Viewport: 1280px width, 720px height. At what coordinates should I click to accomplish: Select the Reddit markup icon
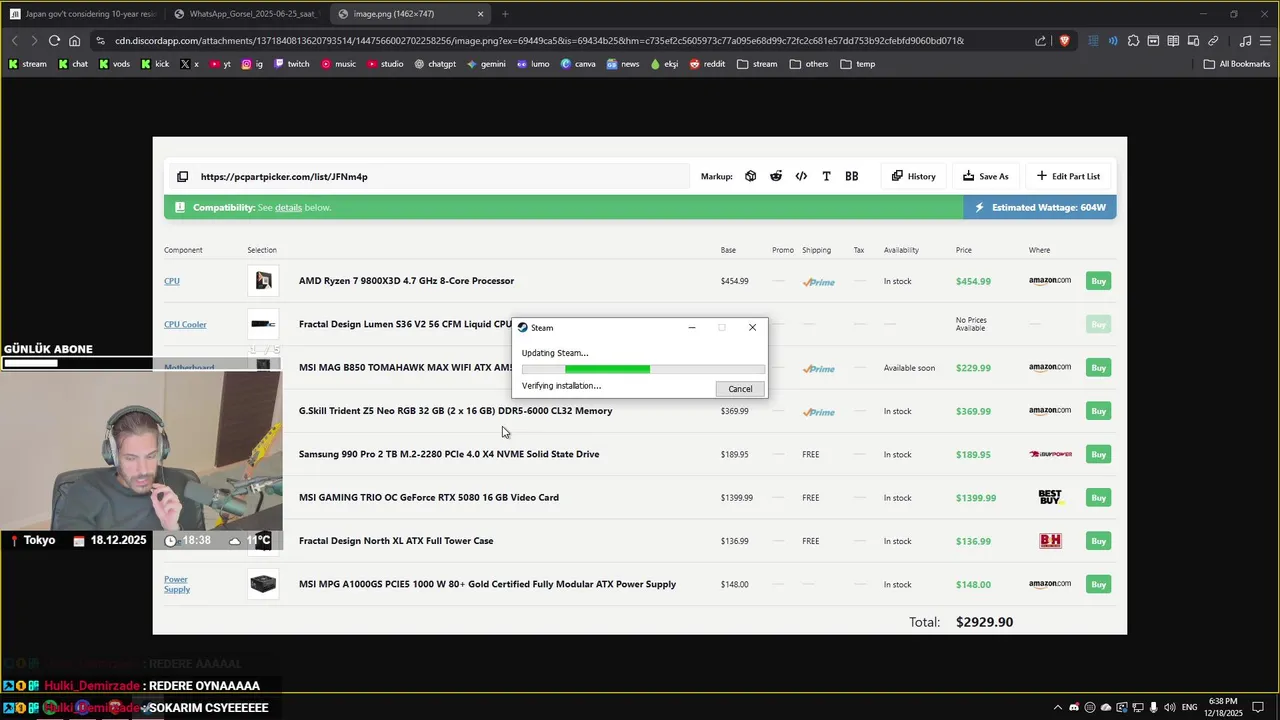776,176
